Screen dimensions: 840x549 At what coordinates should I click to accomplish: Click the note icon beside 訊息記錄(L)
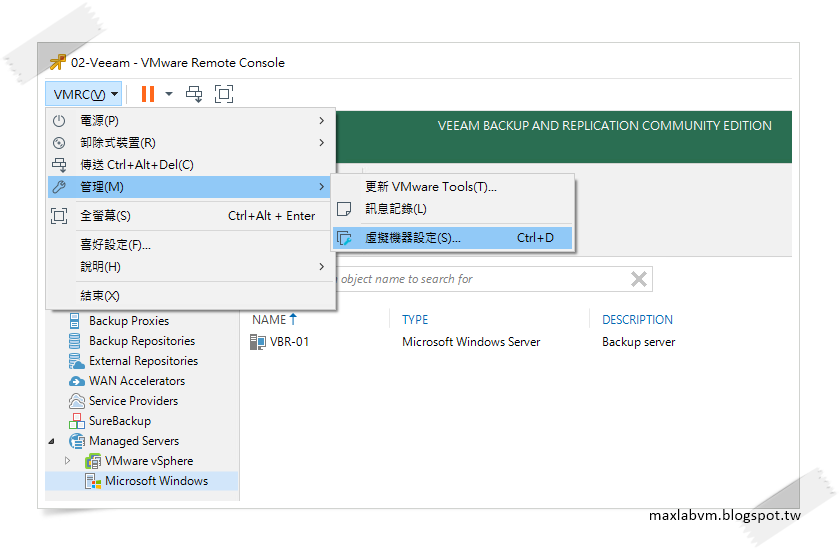coord(344,209)
